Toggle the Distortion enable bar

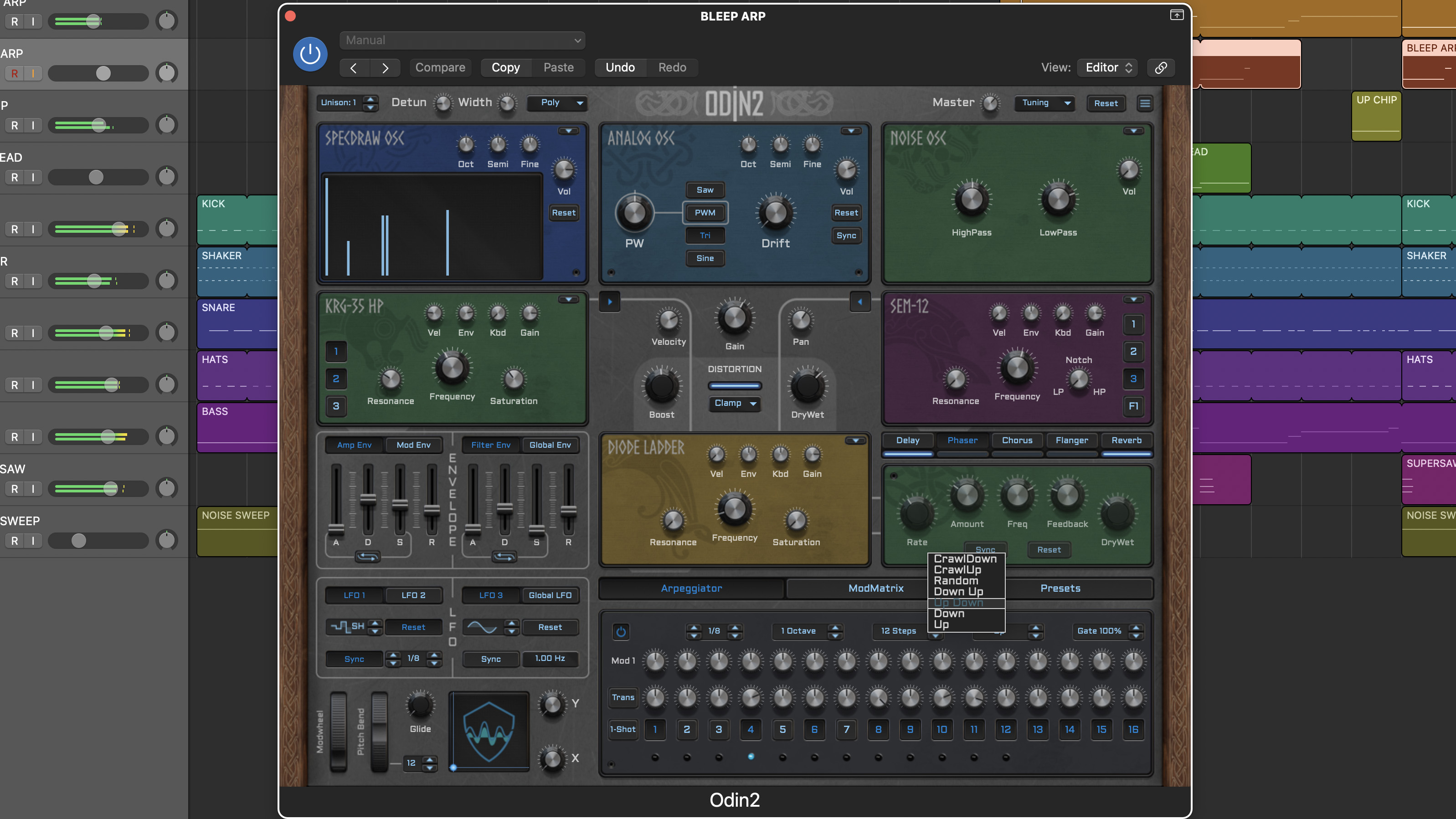pos(734,386)
